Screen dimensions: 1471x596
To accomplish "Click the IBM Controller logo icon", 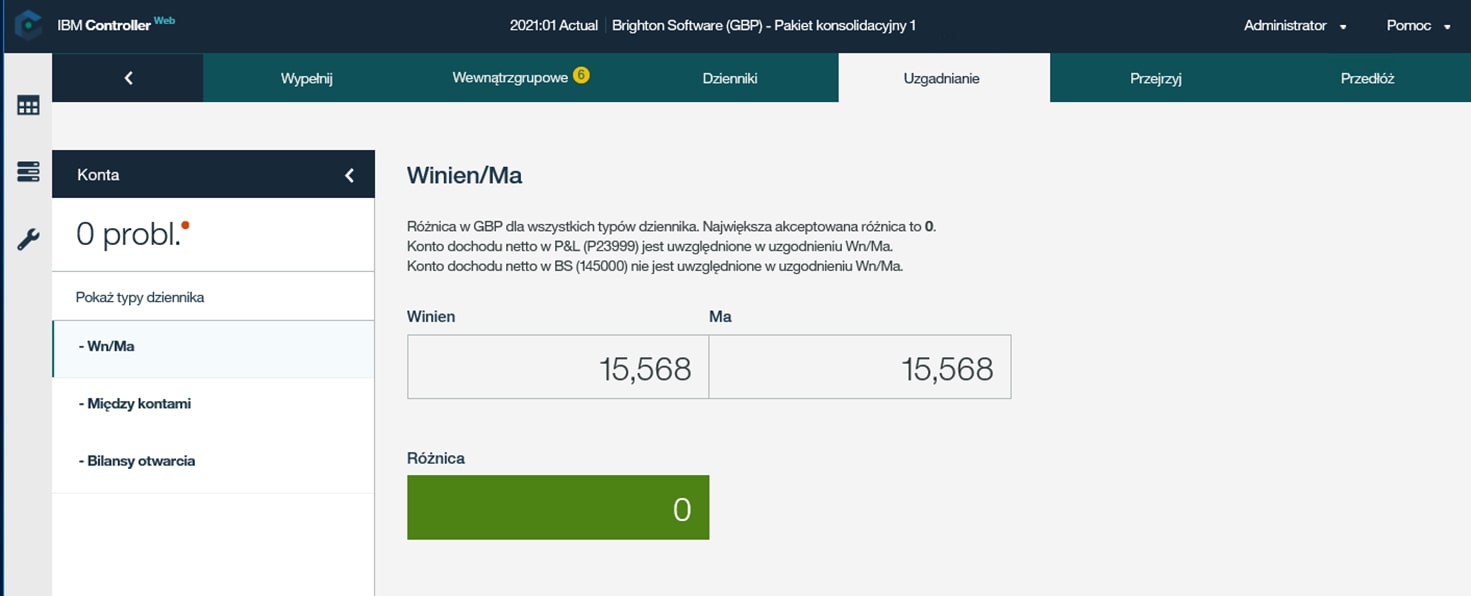I will coord(27,25).
